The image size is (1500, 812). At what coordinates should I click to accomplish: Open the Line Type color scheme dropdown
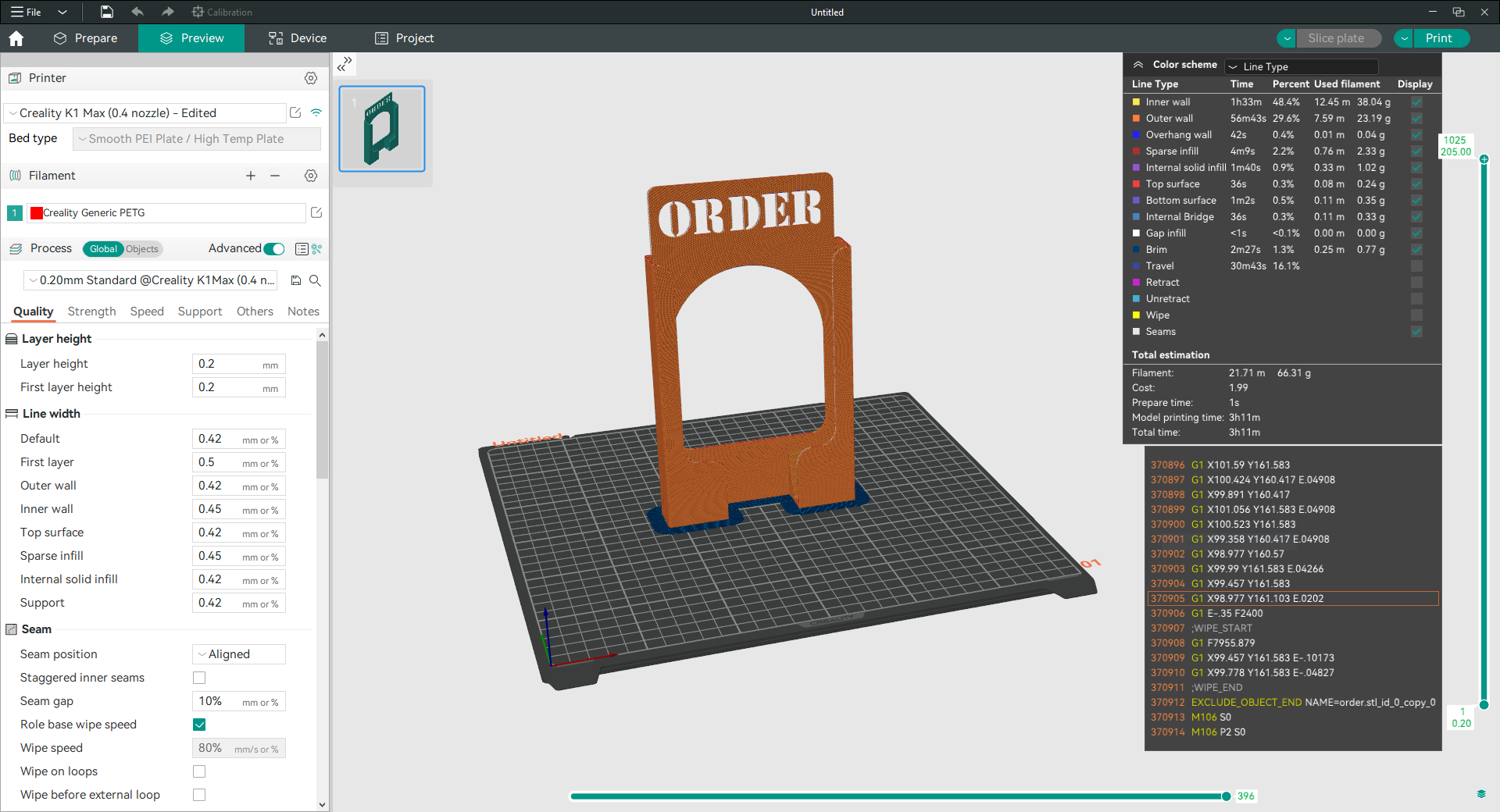tap(1301, 66)
